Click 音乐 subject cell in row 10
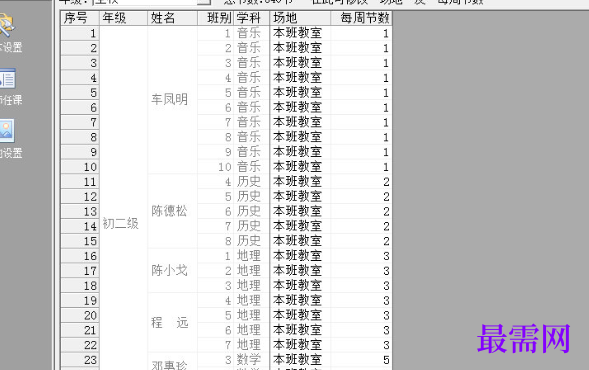This screenshot has width=589, height=370. coord(252,167)
